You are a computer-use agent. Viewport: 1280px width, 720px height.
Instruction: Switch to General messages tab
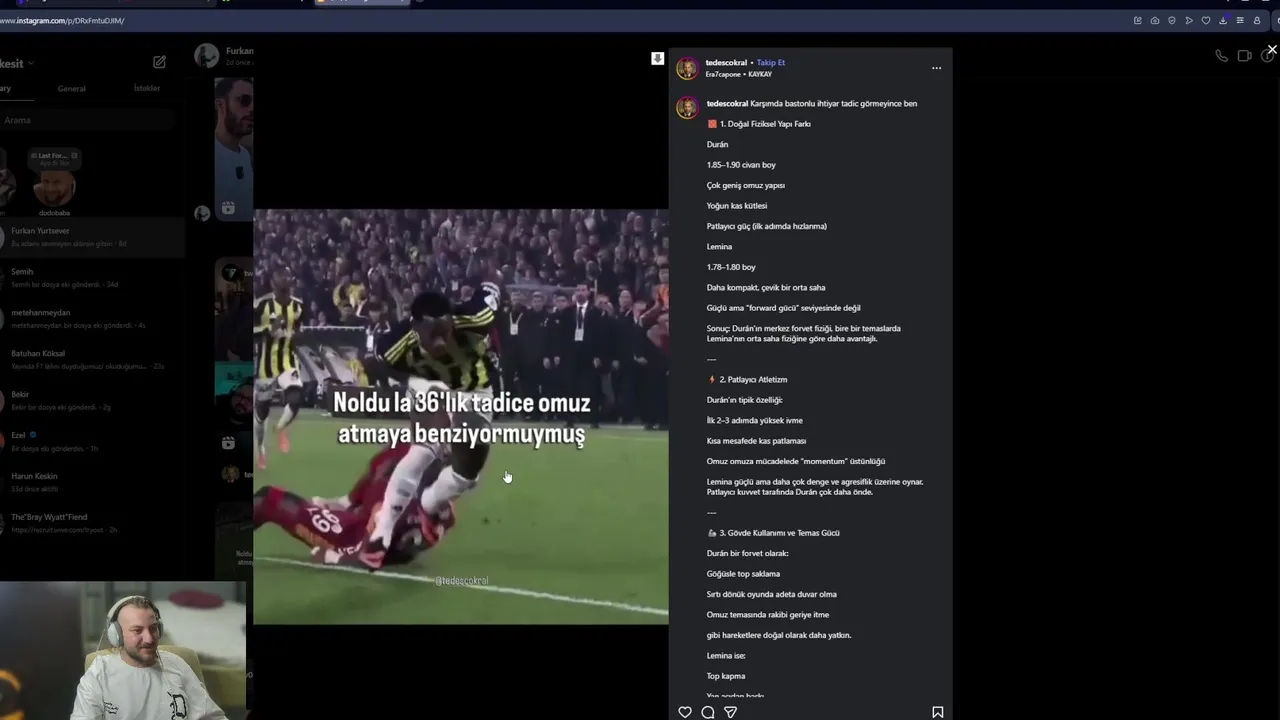pyautogui.click(x=71, y=88)
